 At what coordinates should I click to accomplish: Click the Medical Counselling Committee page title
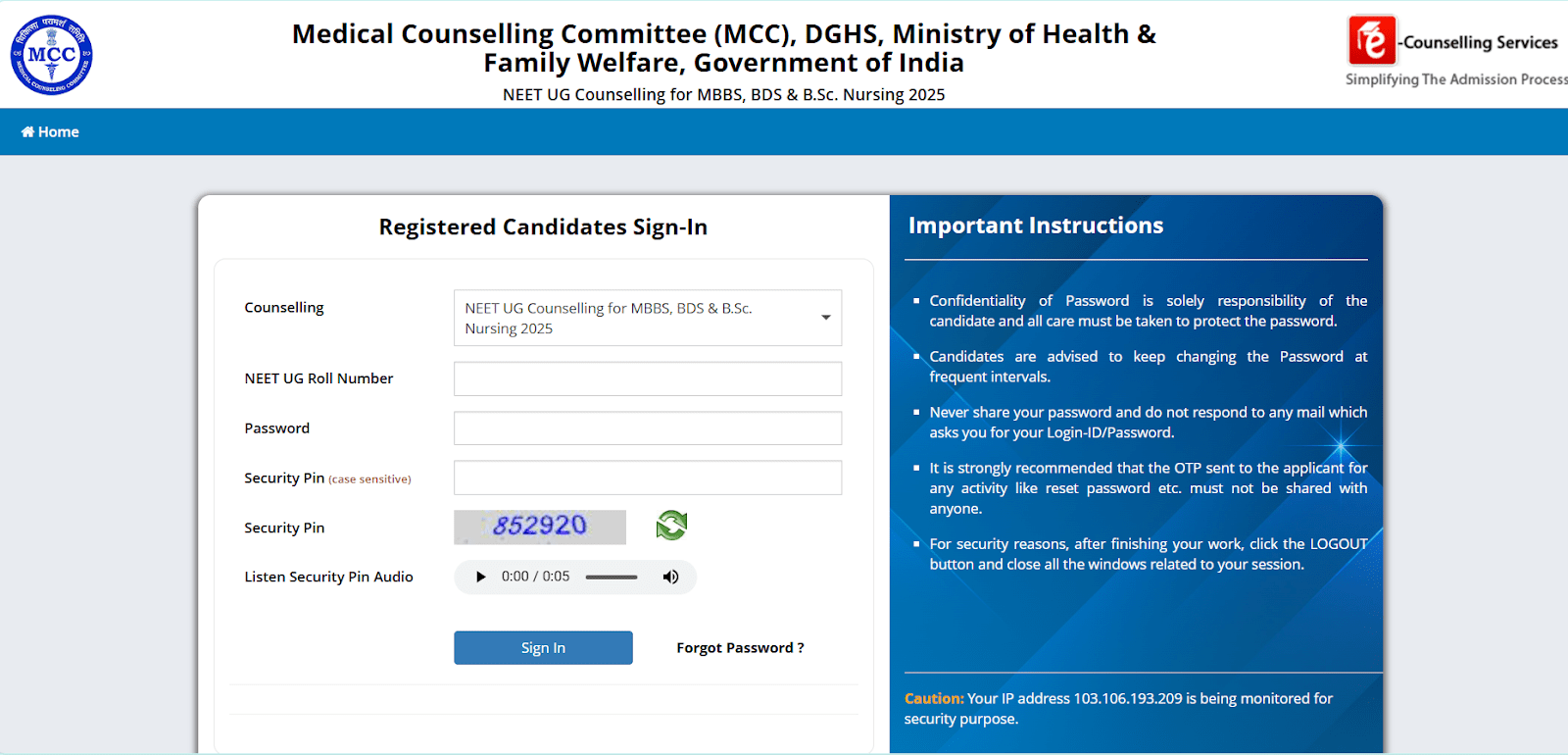click(x=723, y=48)
